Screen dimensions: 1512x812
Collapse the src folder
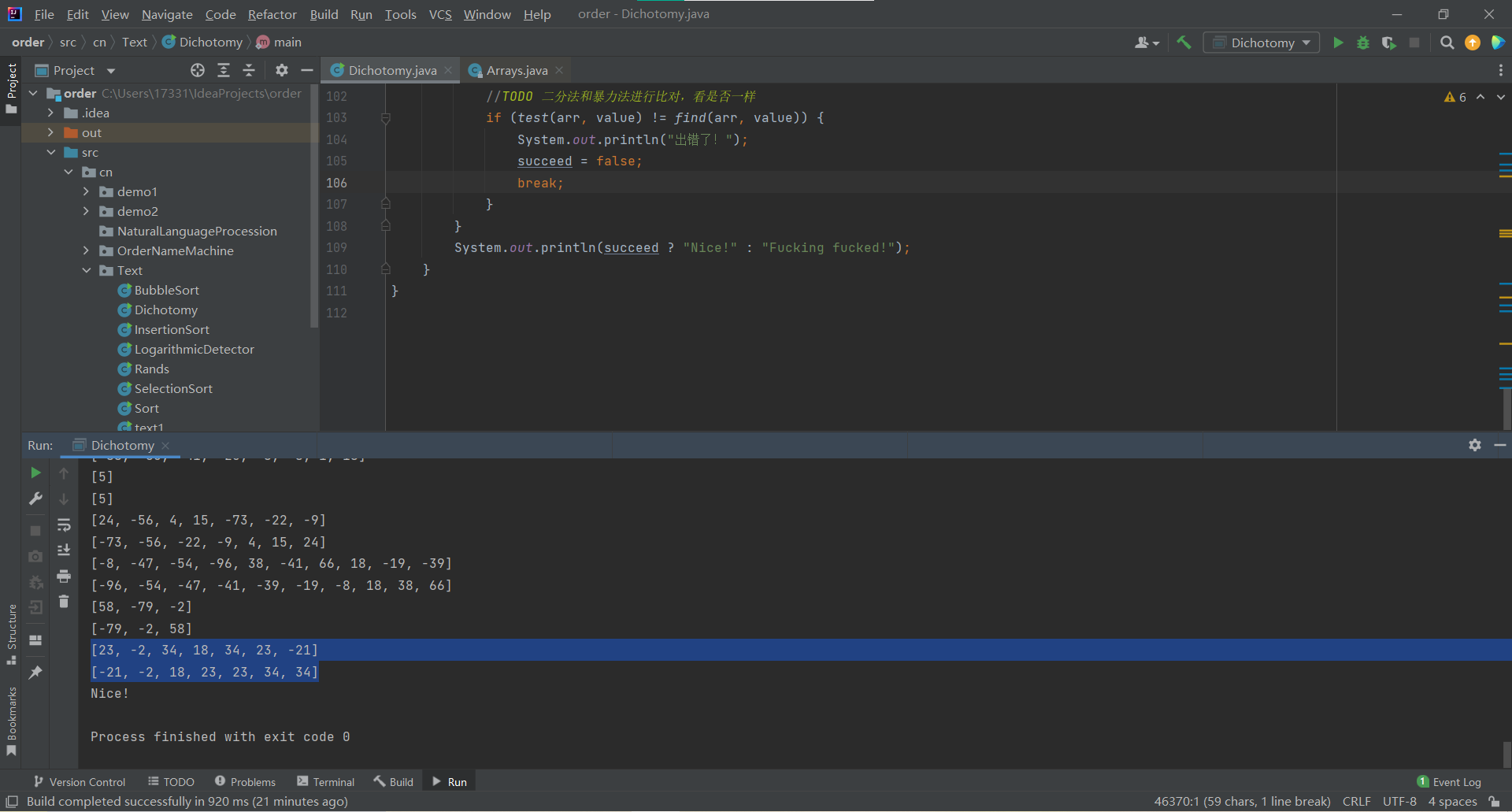point(50,152)
